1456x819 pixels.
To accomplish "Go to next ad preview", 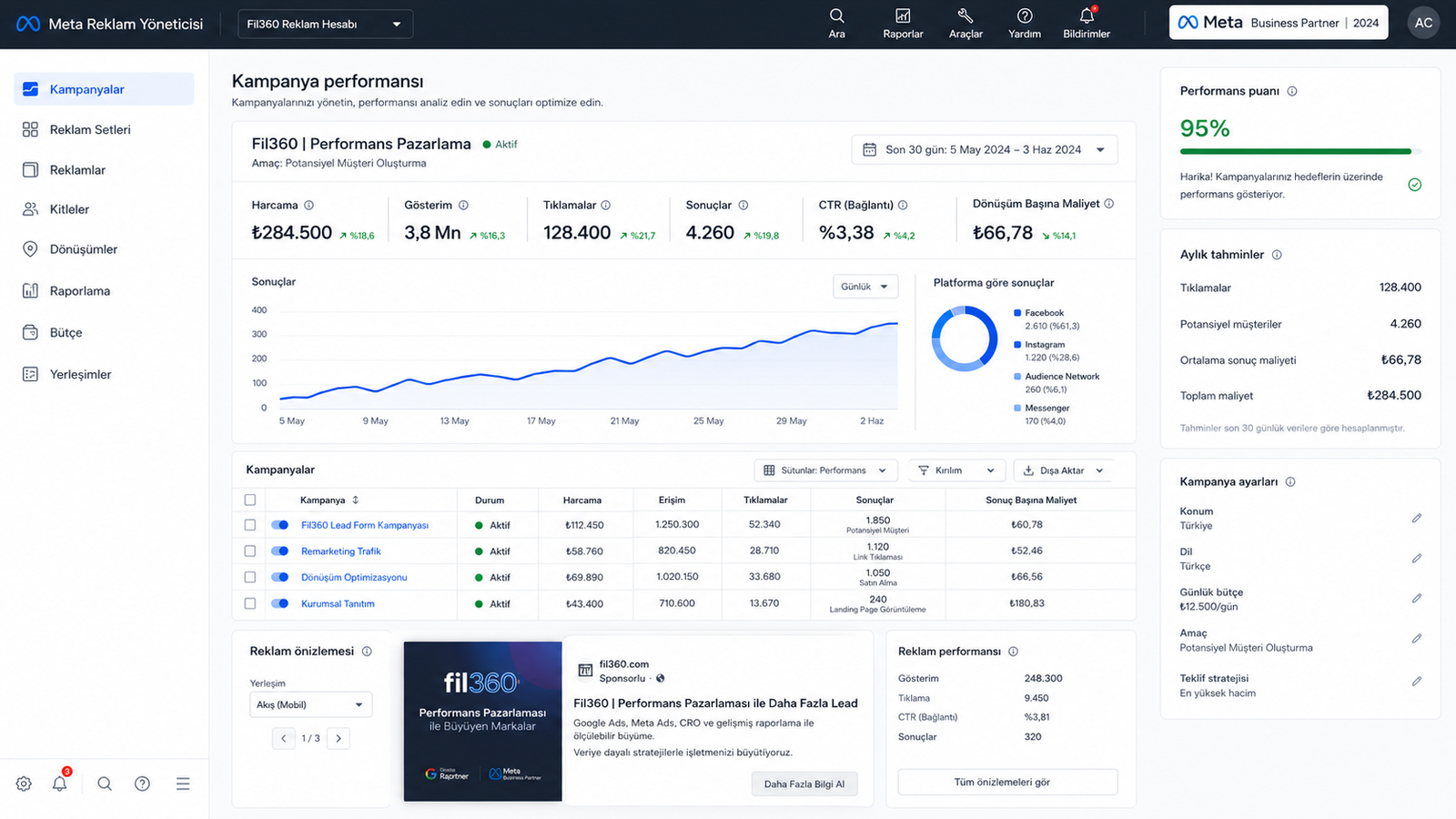I will coord(339,738).
